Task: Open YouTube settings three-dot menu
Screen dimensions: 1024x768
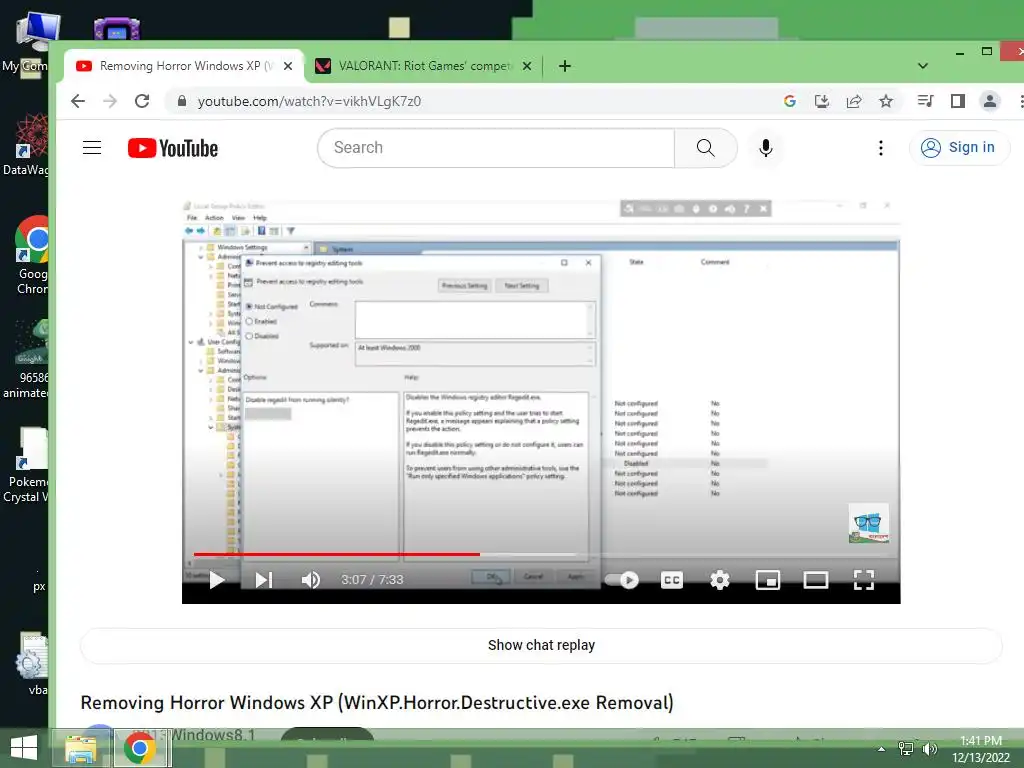Action: 880,148
